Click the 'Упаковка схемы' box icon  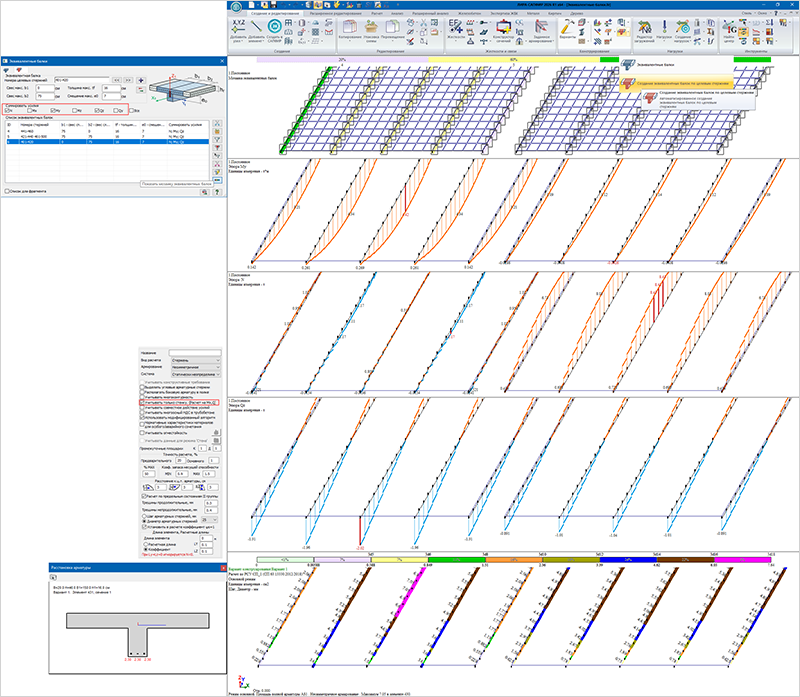pyautogui.click(x=371, y=29)
